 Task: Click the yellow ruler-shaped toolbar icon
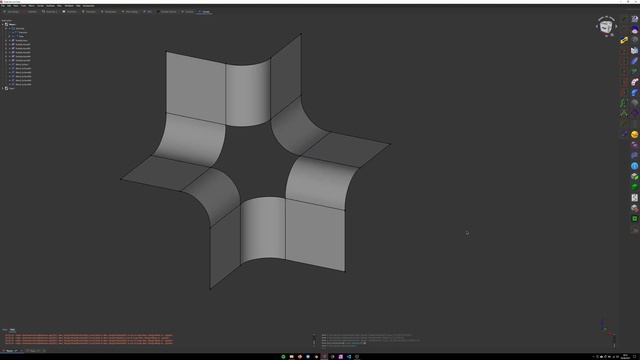click(624, 40)
